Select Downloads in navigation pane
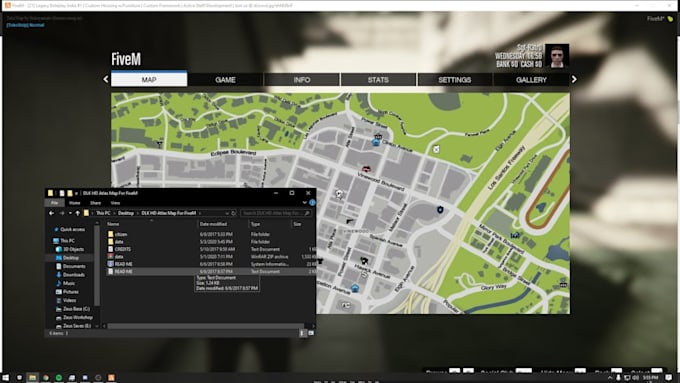The width and height of the screenshot is (680, 383). coord(74,275)
